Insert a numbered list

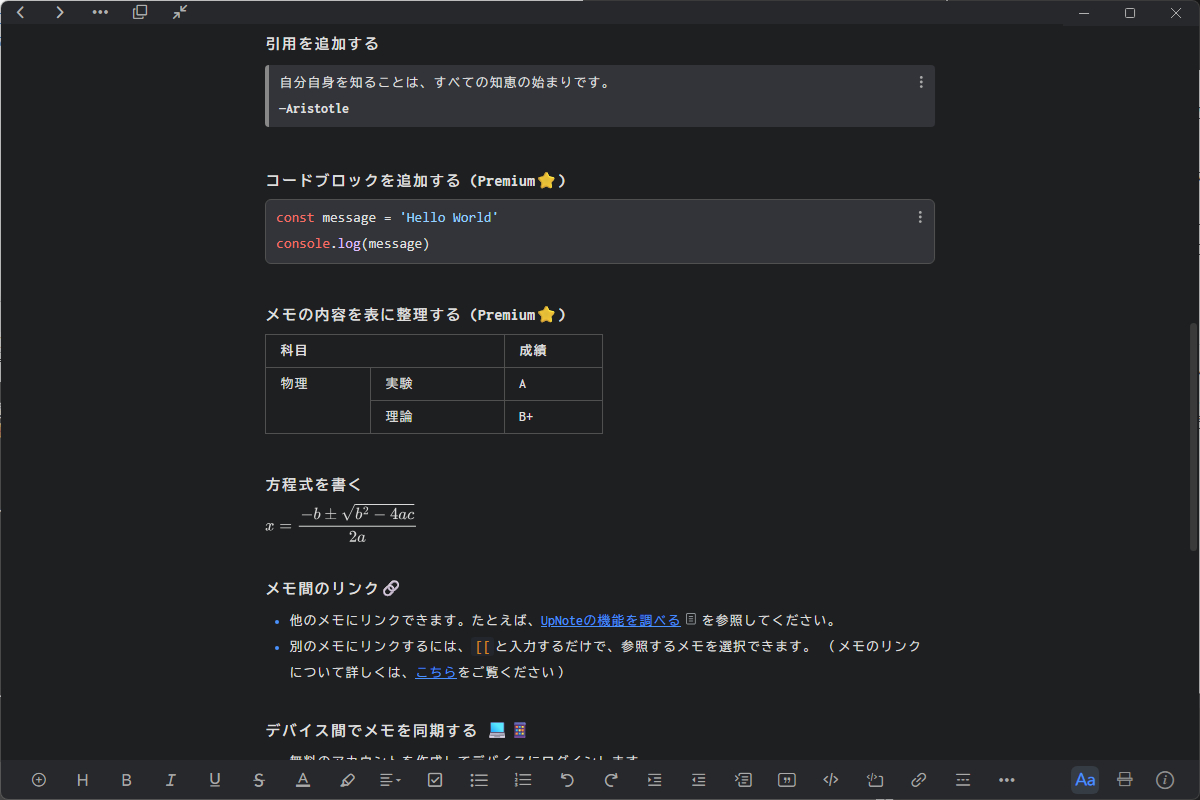point(523,780)
